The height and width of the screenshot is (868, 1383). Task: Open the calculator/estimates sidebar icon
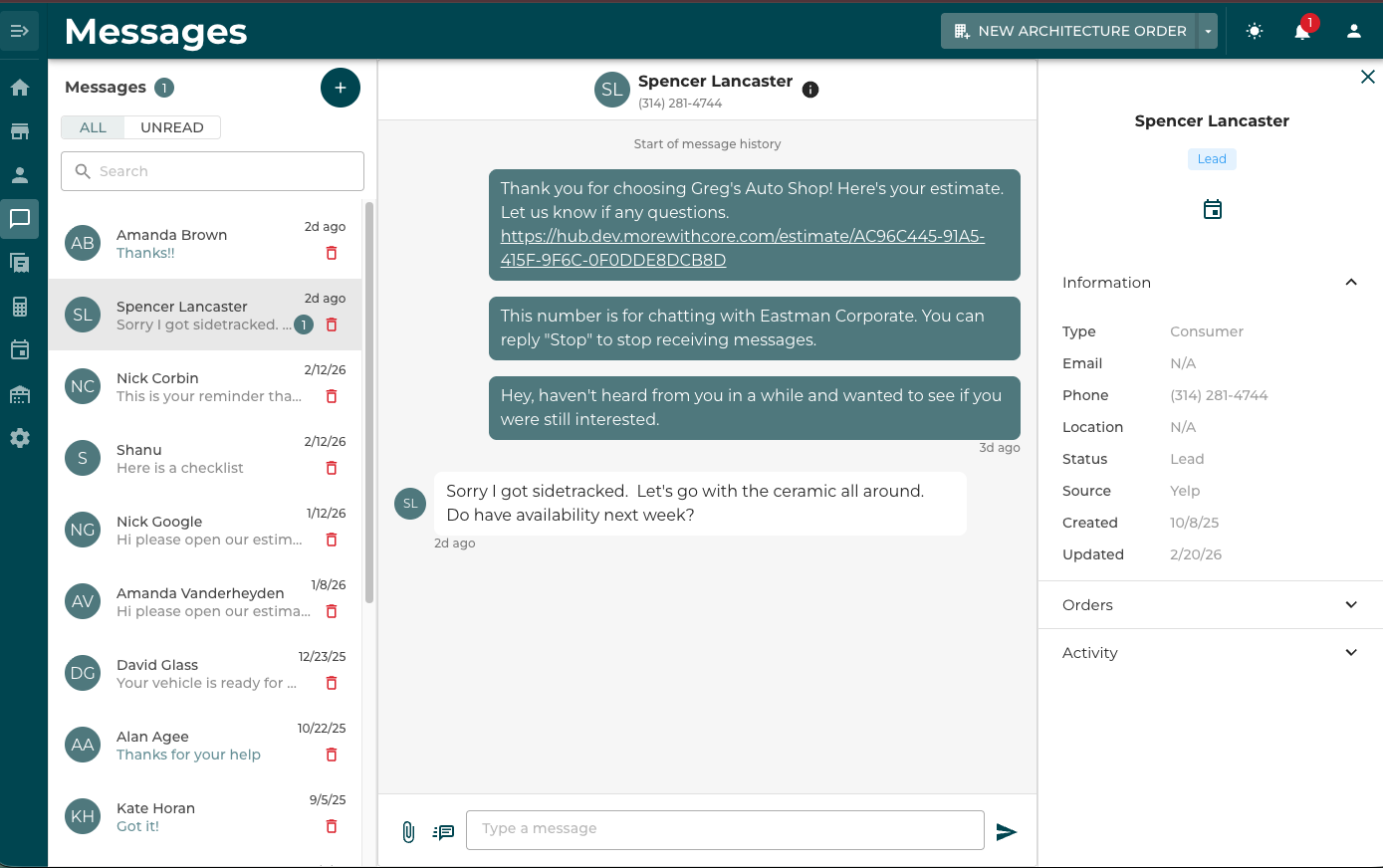coord(21,306)
